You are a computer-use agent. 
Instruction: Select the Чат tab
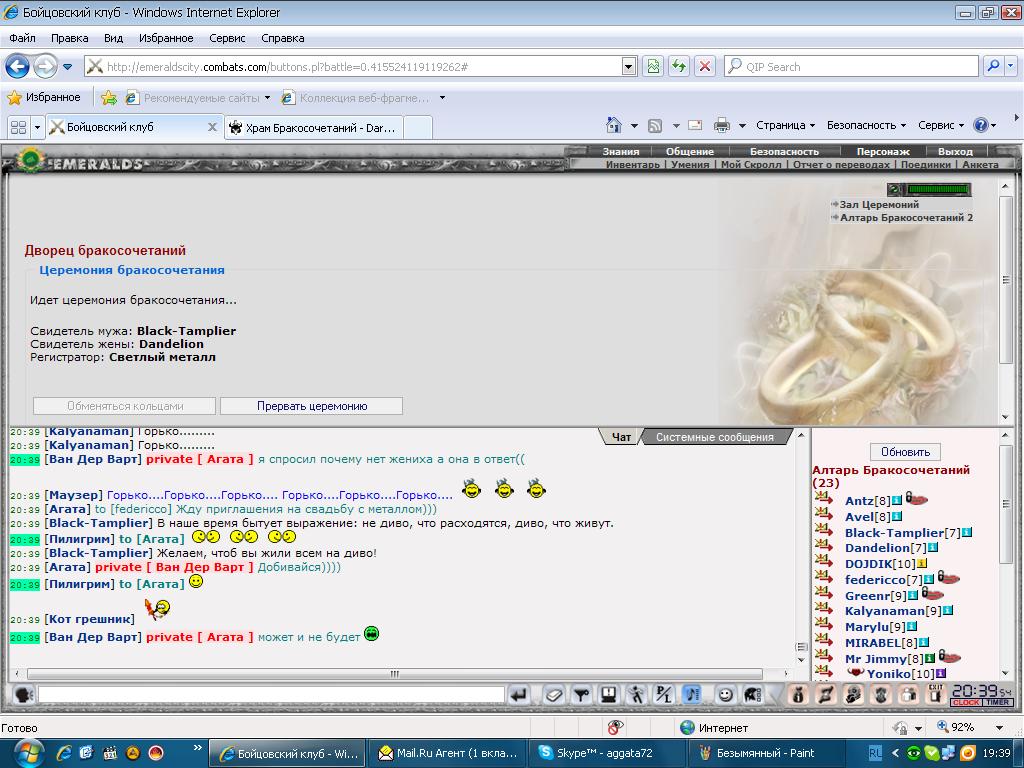click(621, 437)
